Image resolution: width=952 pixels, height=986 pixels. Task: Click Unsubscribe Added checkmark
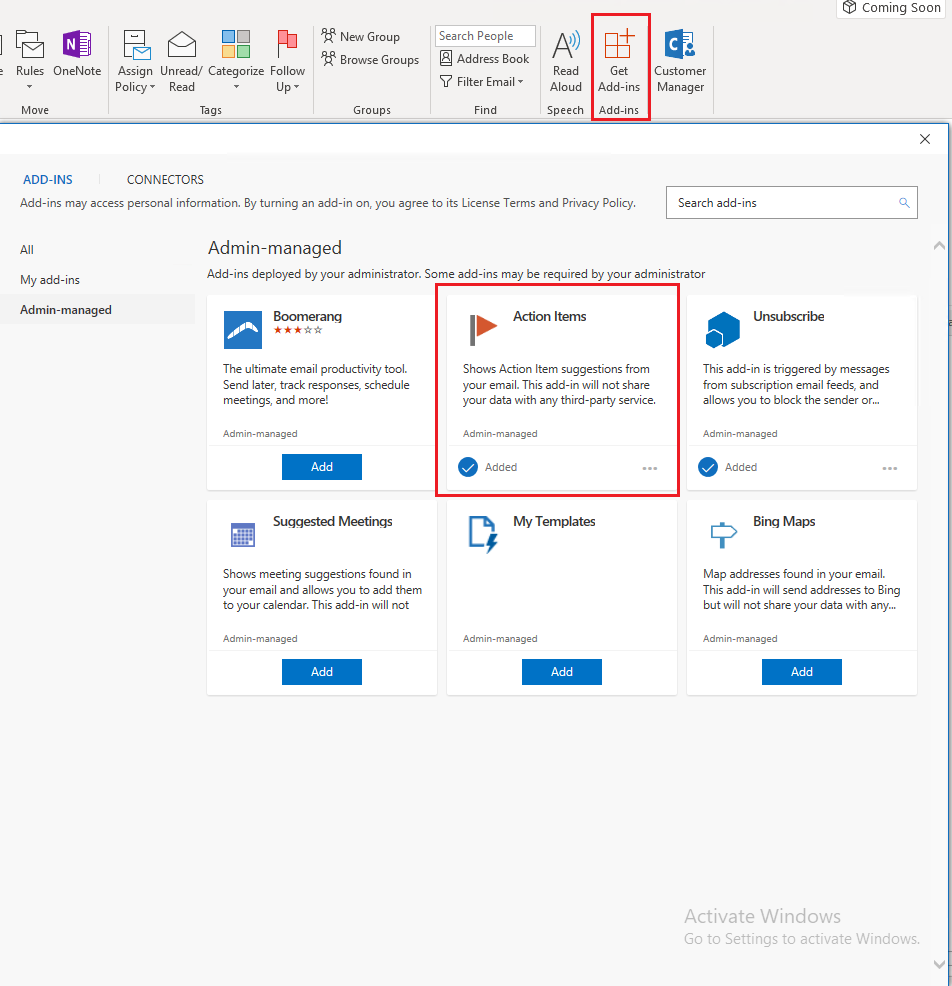coord(708,467)
